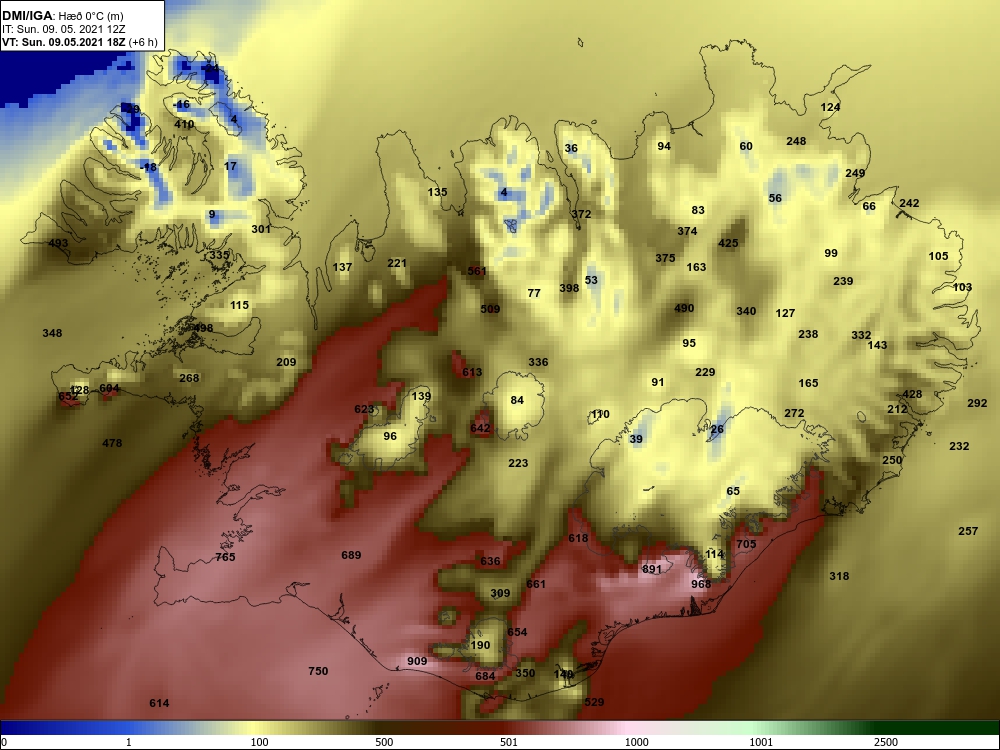1000x750 pixels.
Task: Click the map value 332
Action: click(x=861, y=335)
